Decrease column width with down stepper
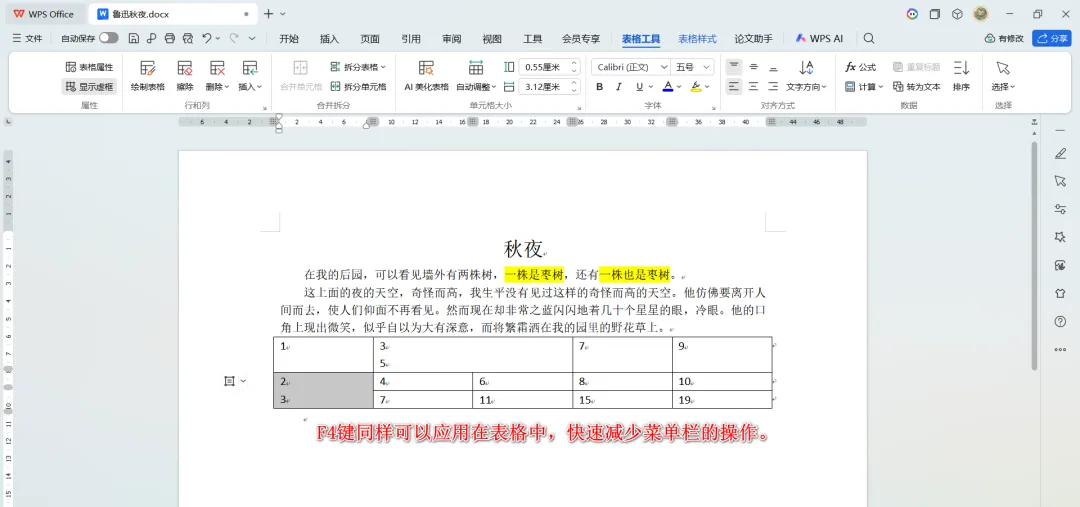The image size is (1080, 507). (x=574, y=90)
